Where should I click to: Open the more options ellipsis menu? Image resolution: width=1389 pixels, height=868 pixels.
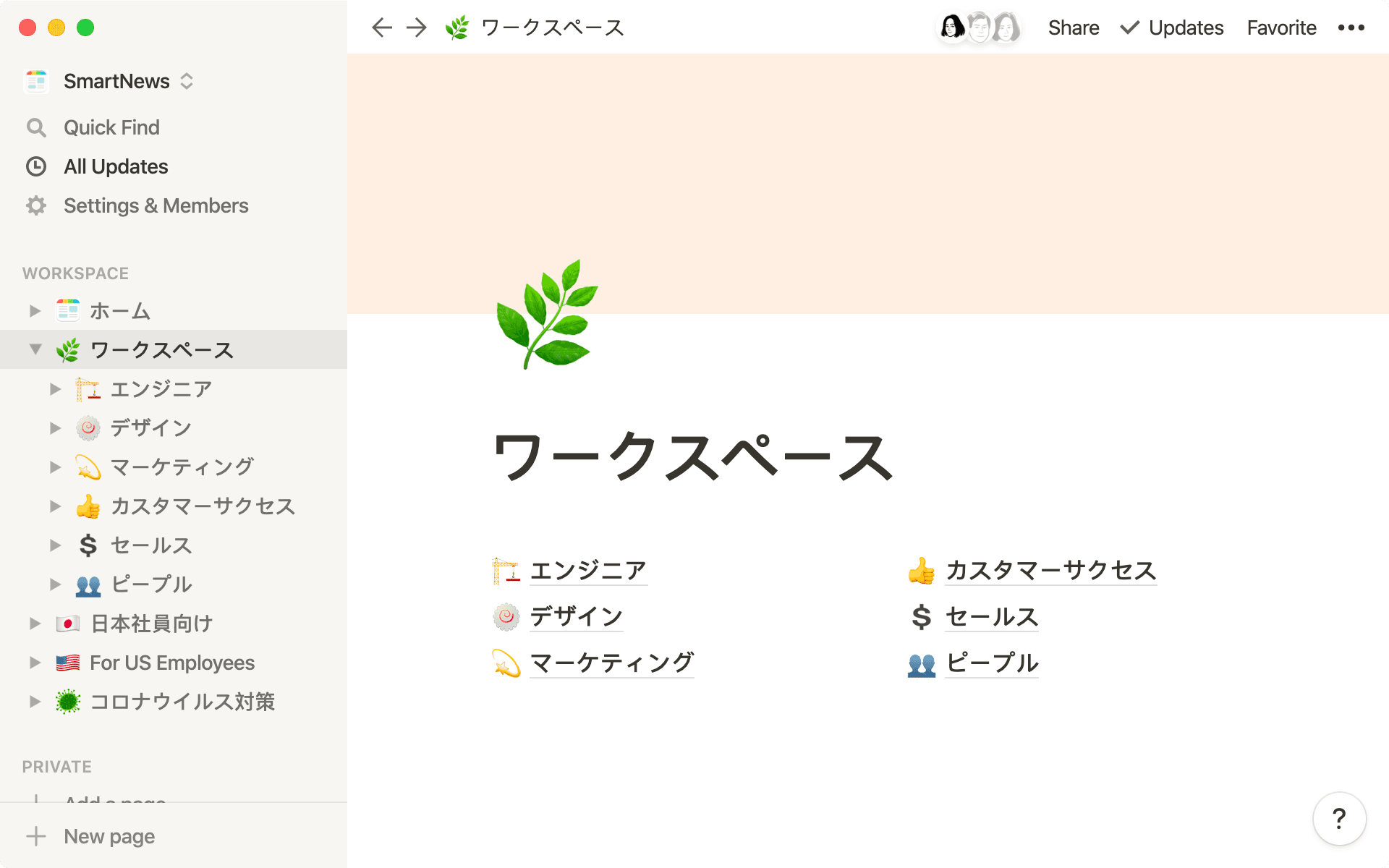1350,27
